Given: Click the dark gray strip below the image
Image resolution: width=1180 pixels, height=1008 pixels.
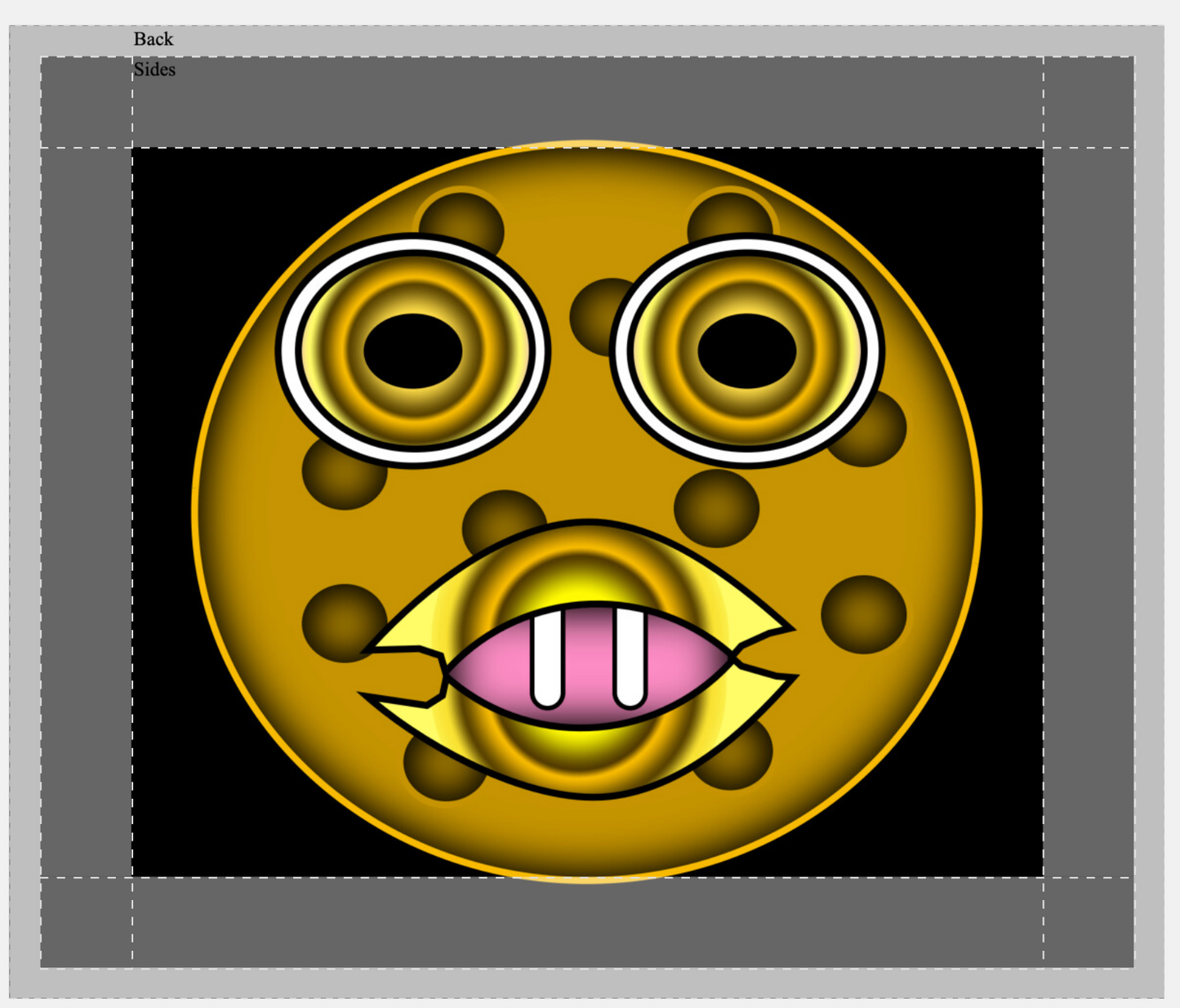Looking at the screenshot, I should click(588, 922).
